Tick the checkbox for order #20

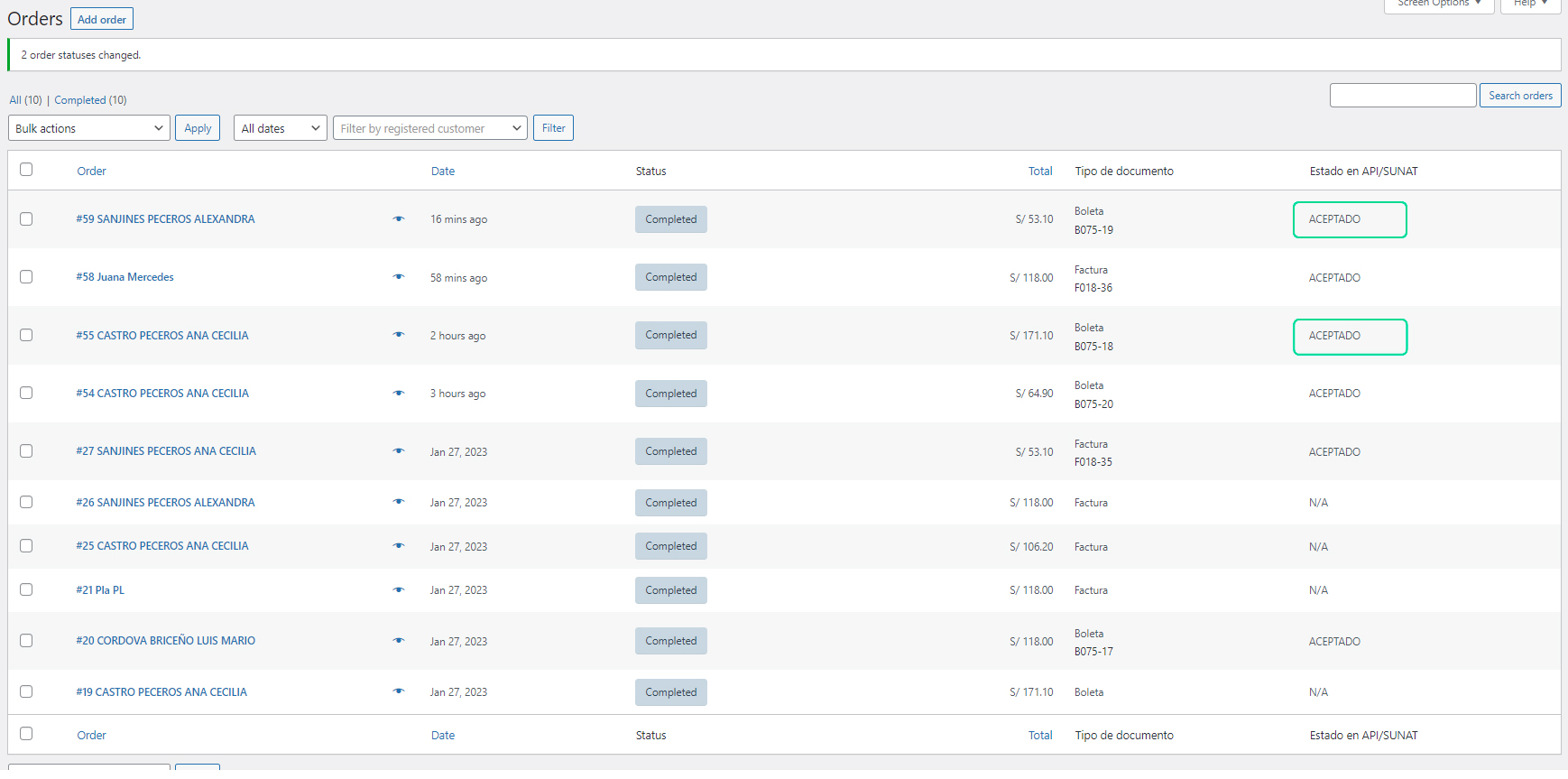pos(26,641)
